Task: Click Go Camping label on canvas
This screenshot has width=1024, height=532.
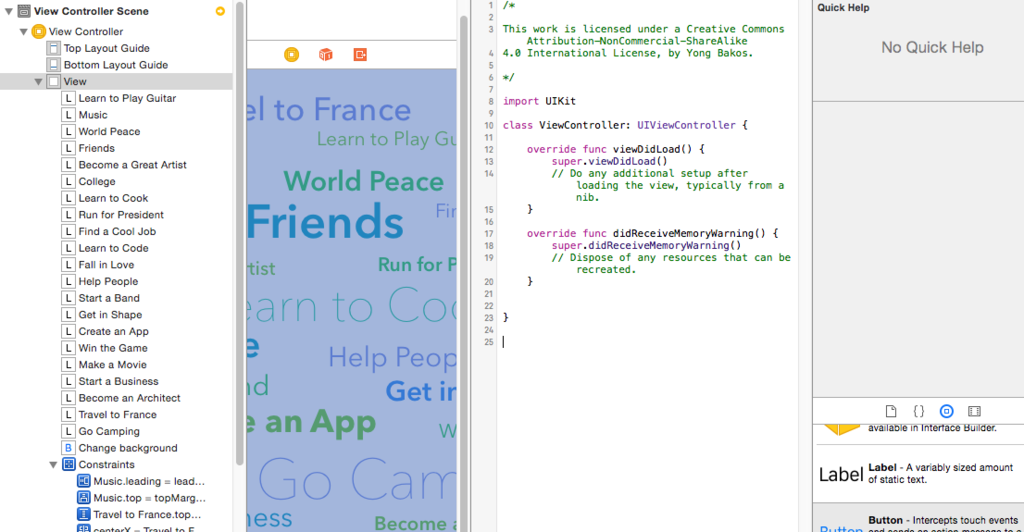Action: click(358, 480)
